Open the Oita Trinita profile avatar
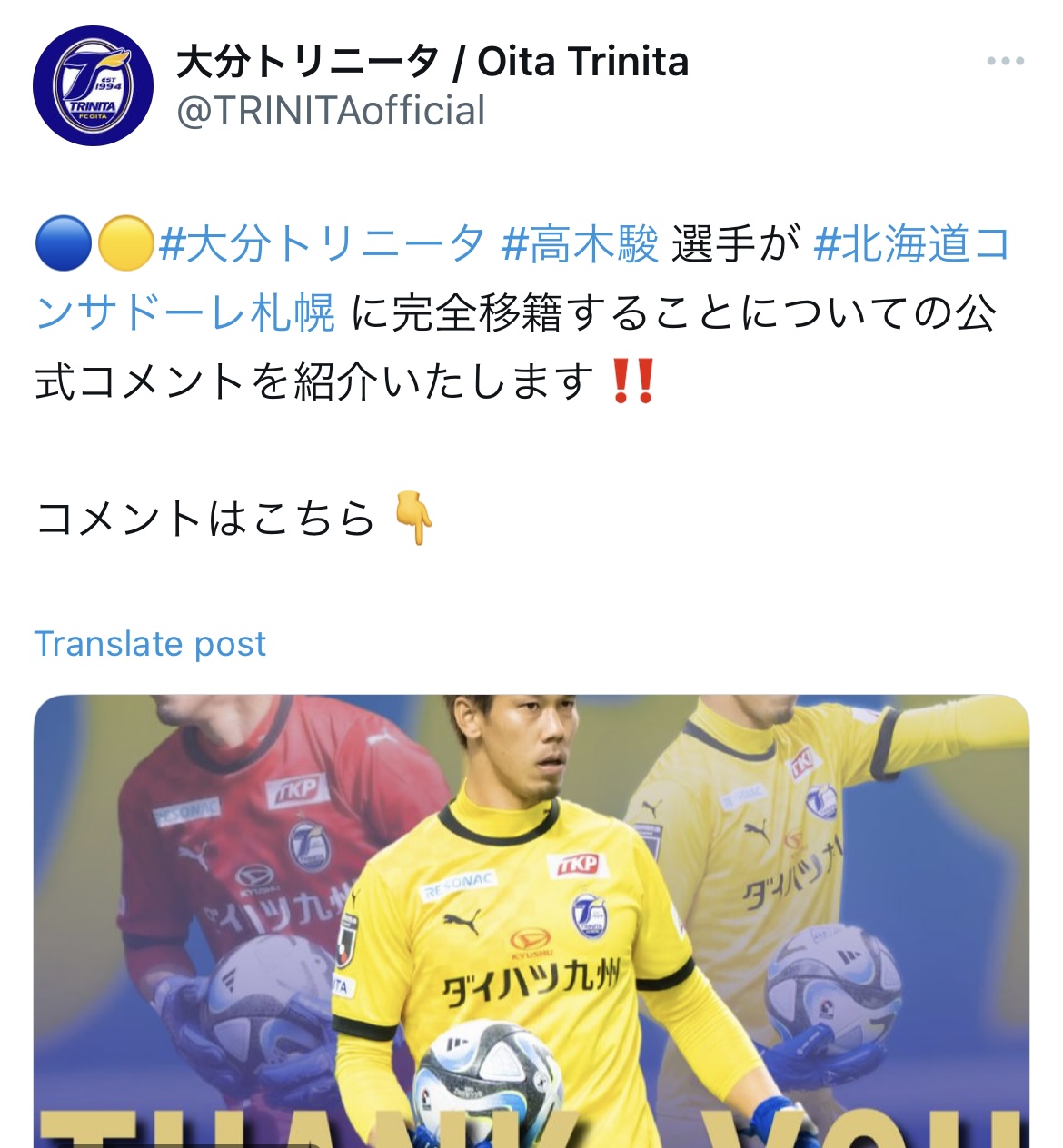The image size is (1063, 1148). click(x=92, y=86)
